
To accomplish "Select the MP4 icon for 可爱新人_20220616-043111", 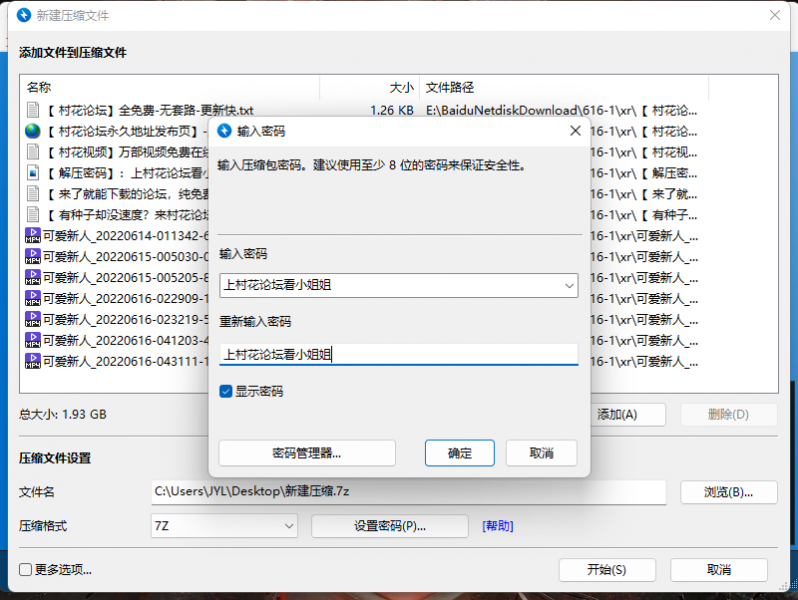I will (33, 360).
